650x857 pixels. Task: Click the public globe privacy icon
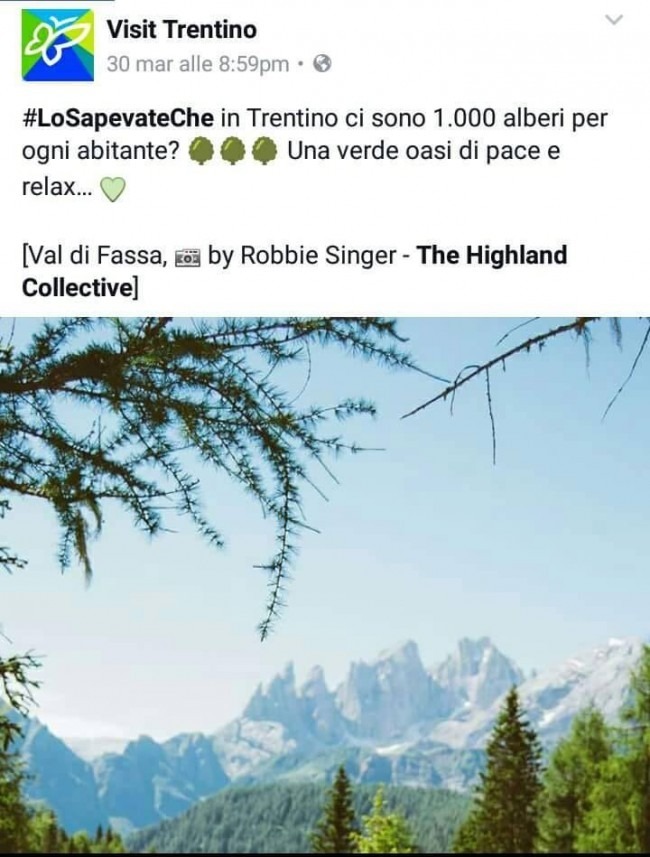click(323, 64)
